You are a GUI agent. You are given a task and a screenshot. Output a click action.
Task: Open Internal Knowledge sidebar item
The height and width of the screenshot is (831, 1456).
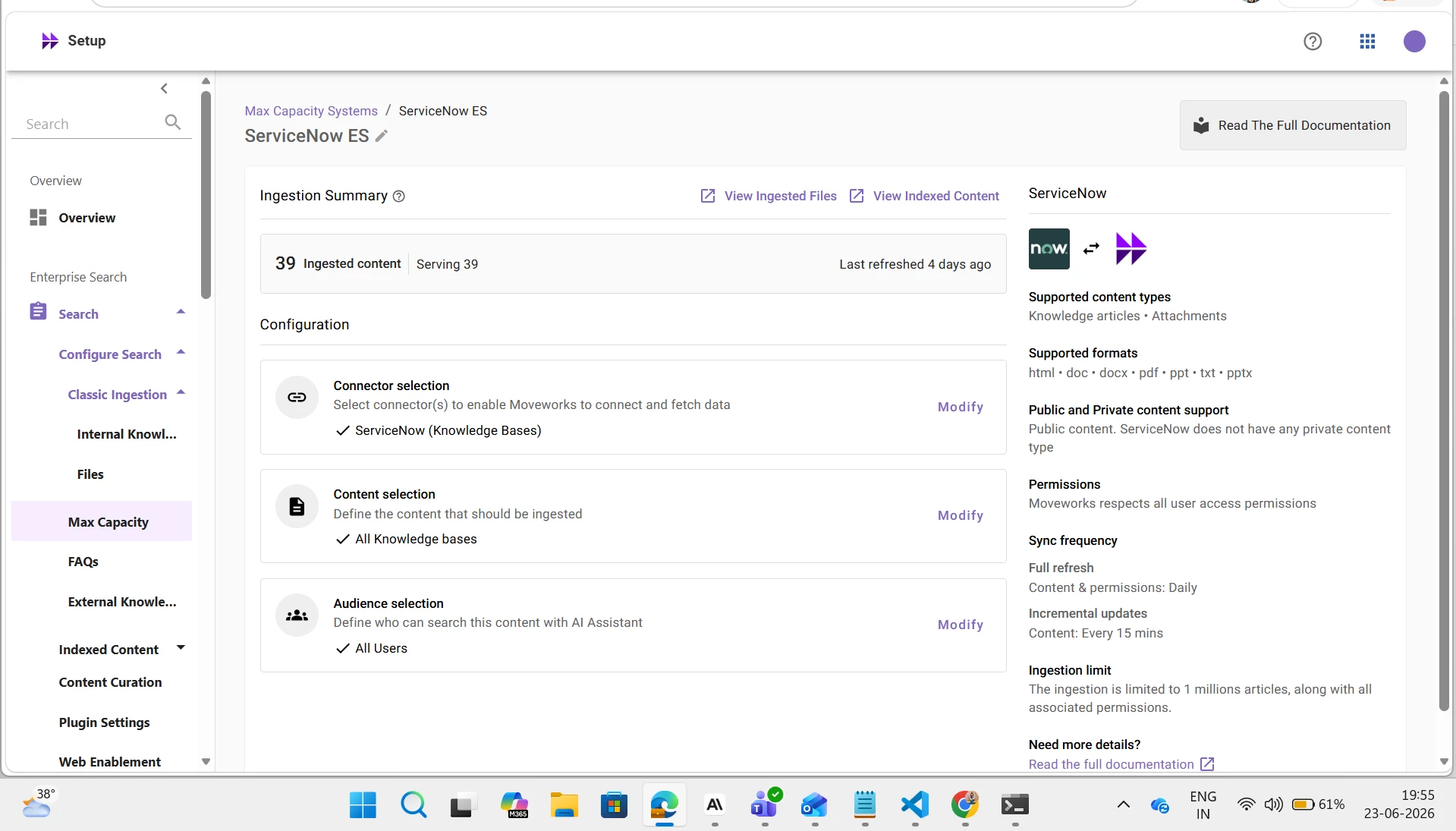tap(127, 434)
